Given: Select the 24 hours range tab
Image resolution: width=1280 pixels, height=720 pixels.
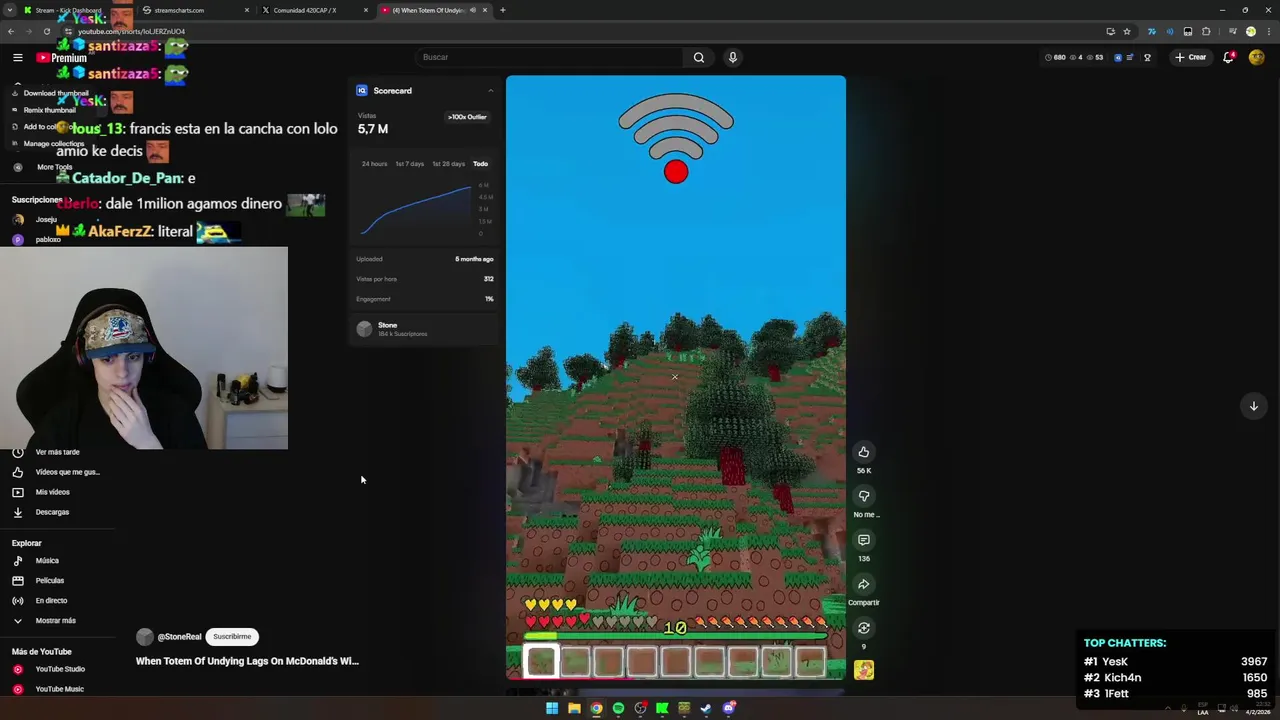Looking at the screenshot, I should [374, 164].
